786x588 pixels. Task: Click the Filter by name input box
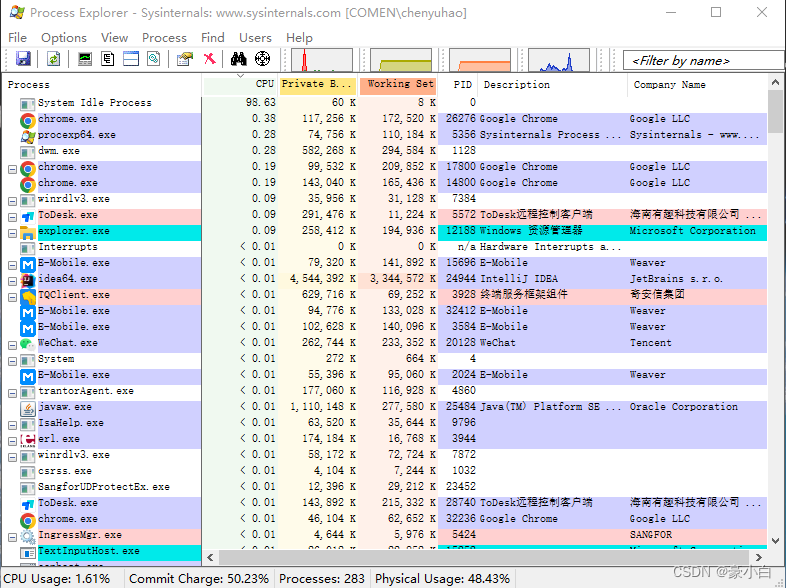[x=703, y=61]
